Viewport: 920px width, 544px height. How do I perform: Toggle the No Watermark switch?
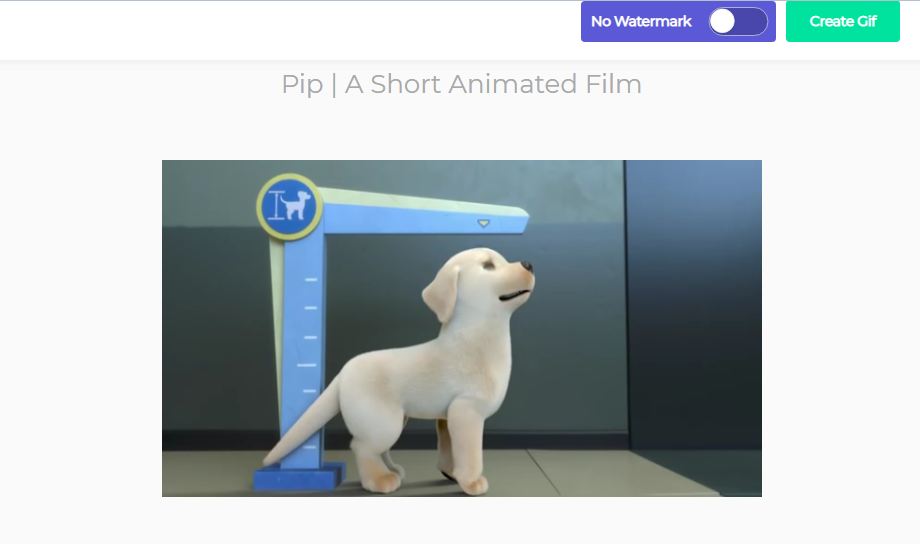738,22
